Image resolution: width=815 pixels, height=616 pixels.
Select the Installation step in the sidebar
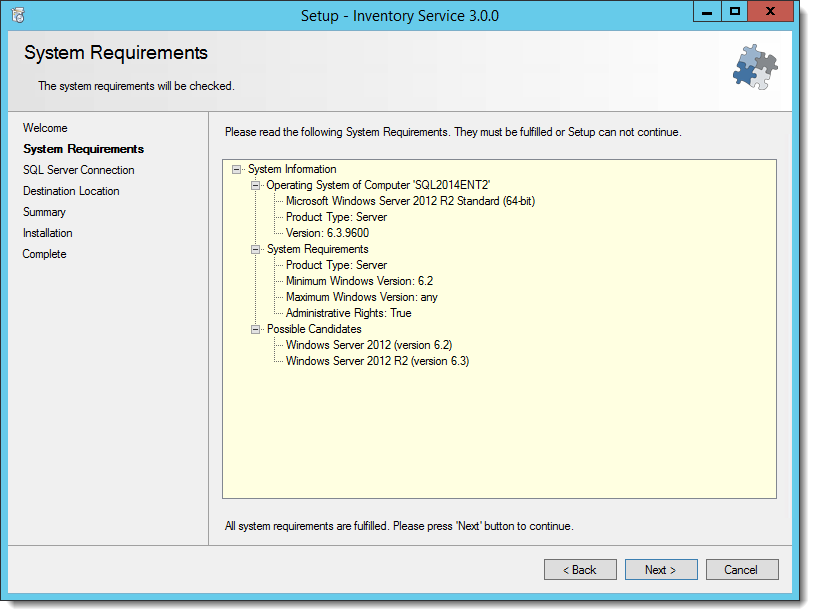(48, 233)
